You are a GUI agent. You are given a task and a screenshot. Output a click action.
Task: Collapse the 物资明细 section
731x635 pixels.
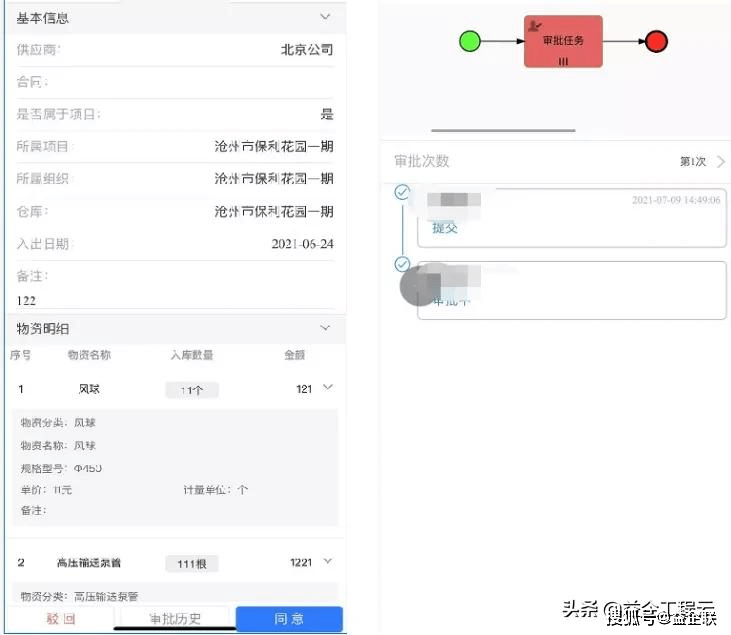[x=324, y=328]
